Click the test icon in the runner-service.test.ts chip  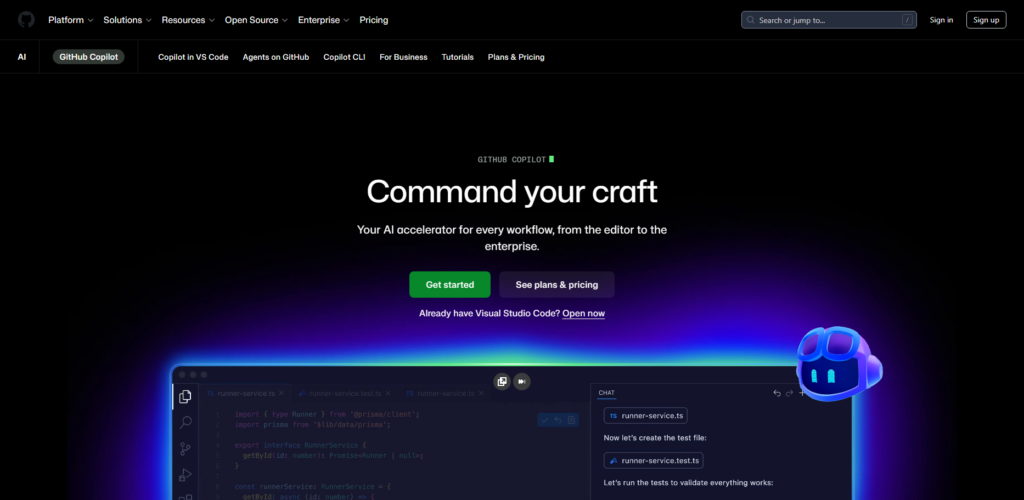click(x=613, y=461)
